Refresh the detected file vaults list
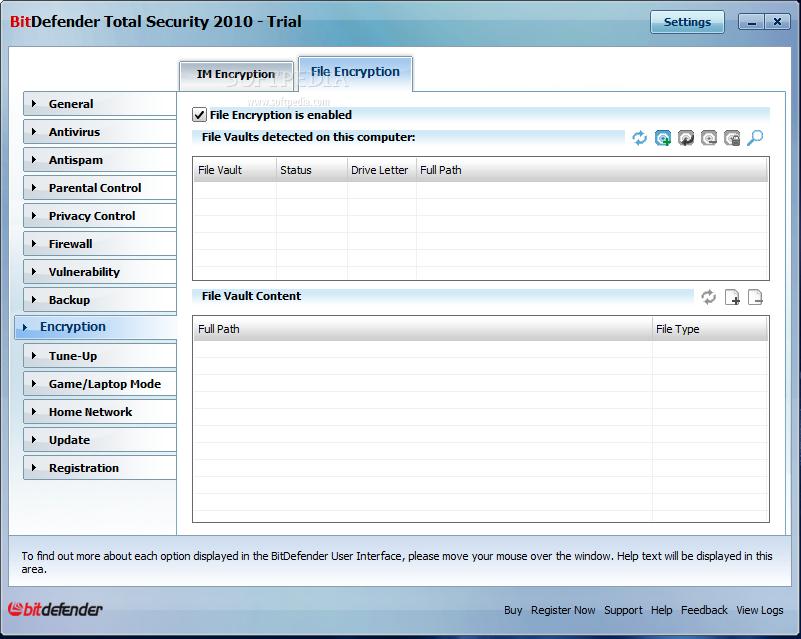This screenshot has width=801, height=639. (640, 139)
